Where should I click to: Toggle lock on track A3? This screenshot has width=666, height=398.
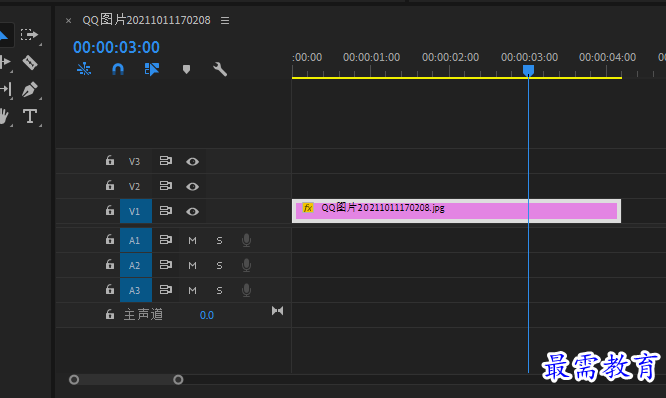click(x=110, y=290)
